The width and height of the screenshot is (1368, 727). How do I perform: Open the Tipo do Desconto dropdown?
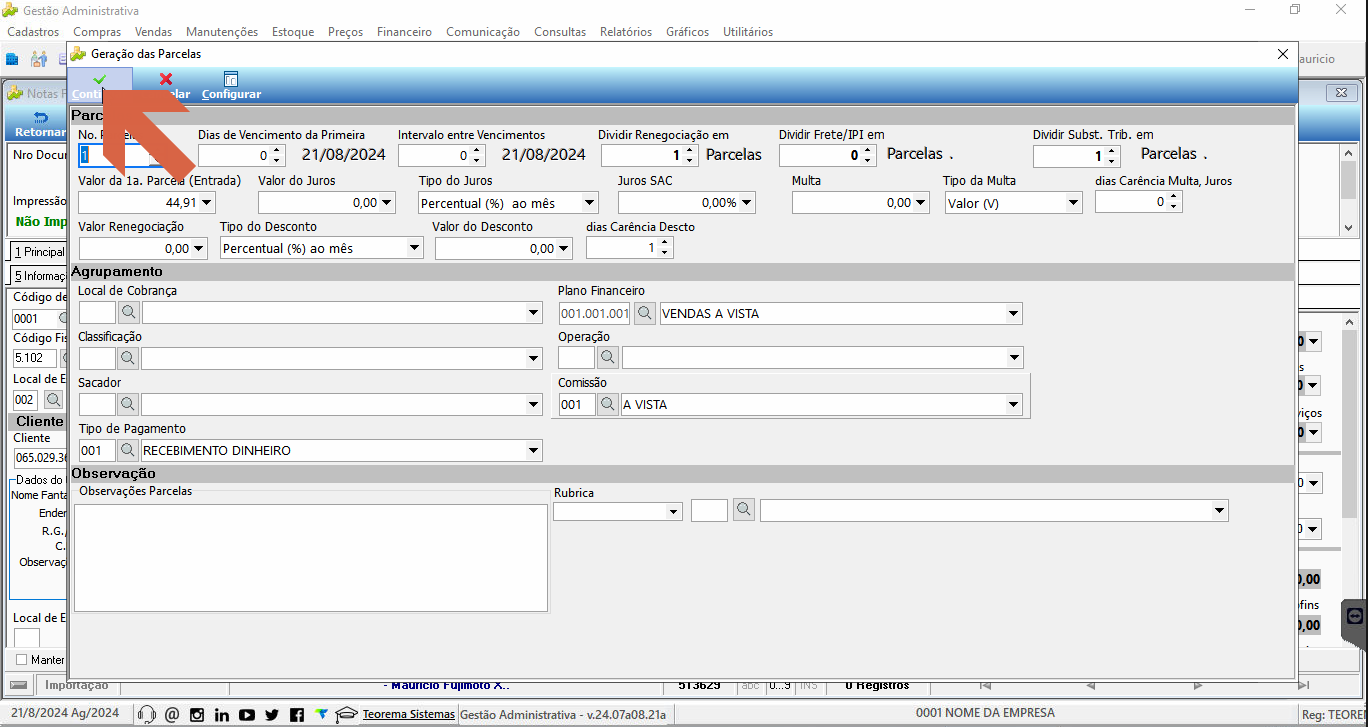415,248
